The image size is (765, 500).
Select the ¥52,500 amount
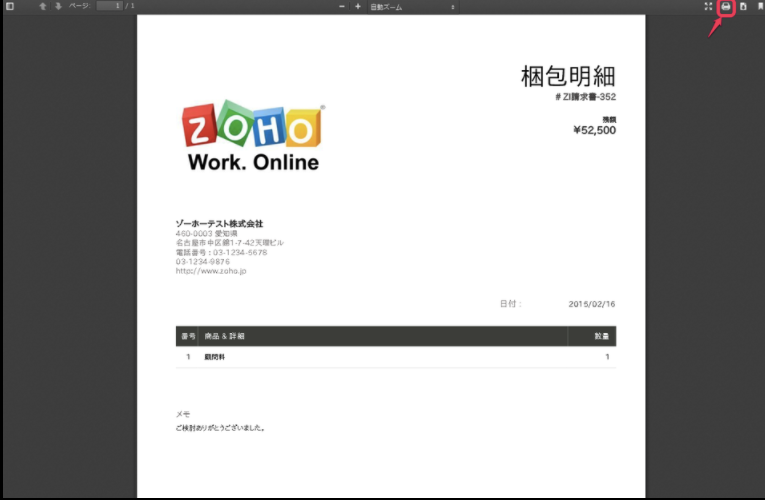[x=594, y=130]
